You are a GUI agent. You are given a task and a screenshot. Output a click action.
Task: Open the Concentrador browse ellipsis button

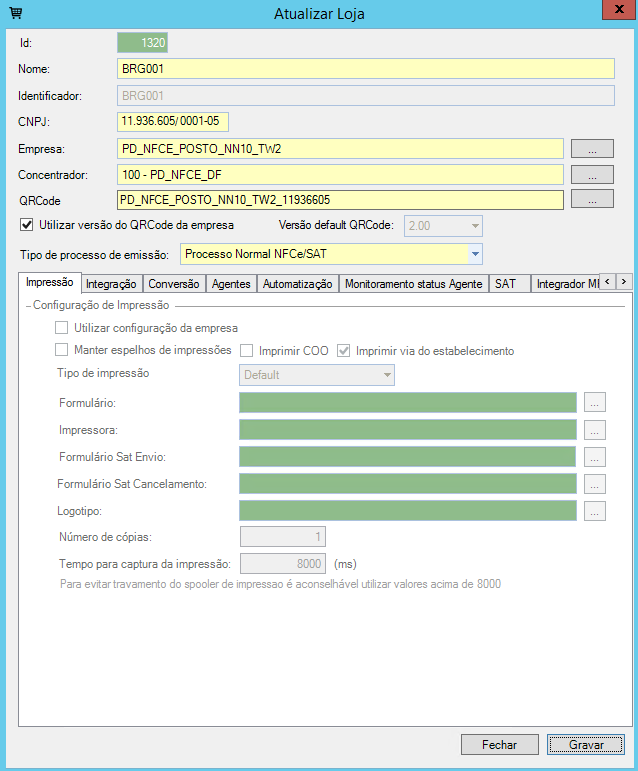point(592,175)
